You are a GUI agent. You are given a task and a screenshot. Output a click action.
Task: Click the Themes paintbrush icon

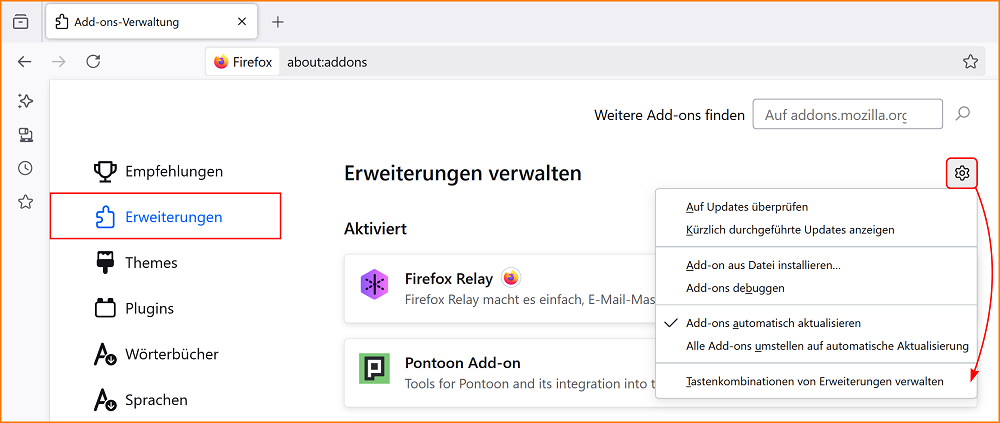click(x=105, y=263)
